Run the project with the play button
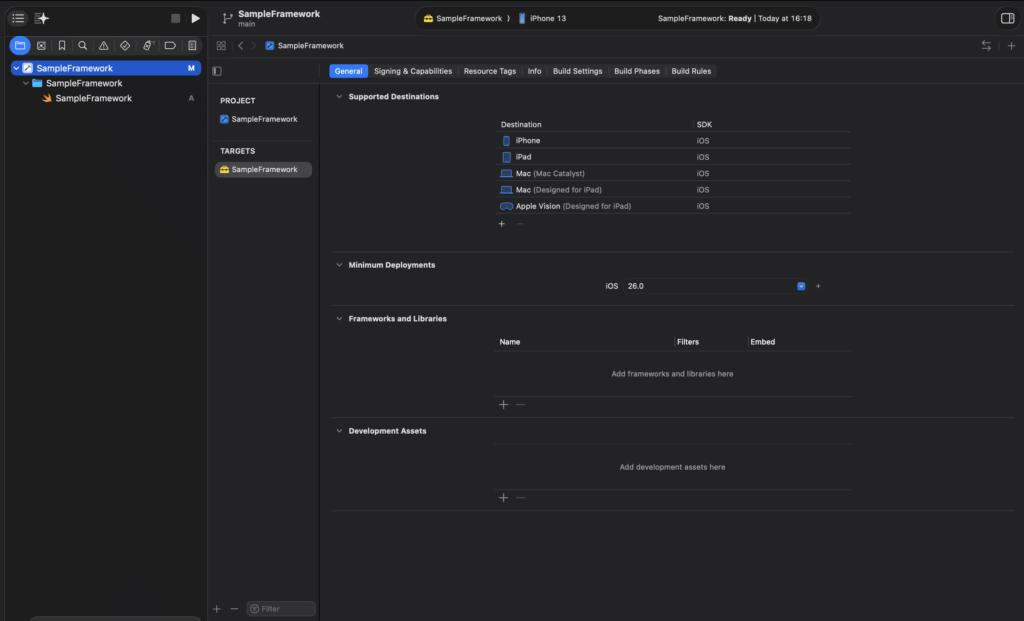 coord(195,18)
